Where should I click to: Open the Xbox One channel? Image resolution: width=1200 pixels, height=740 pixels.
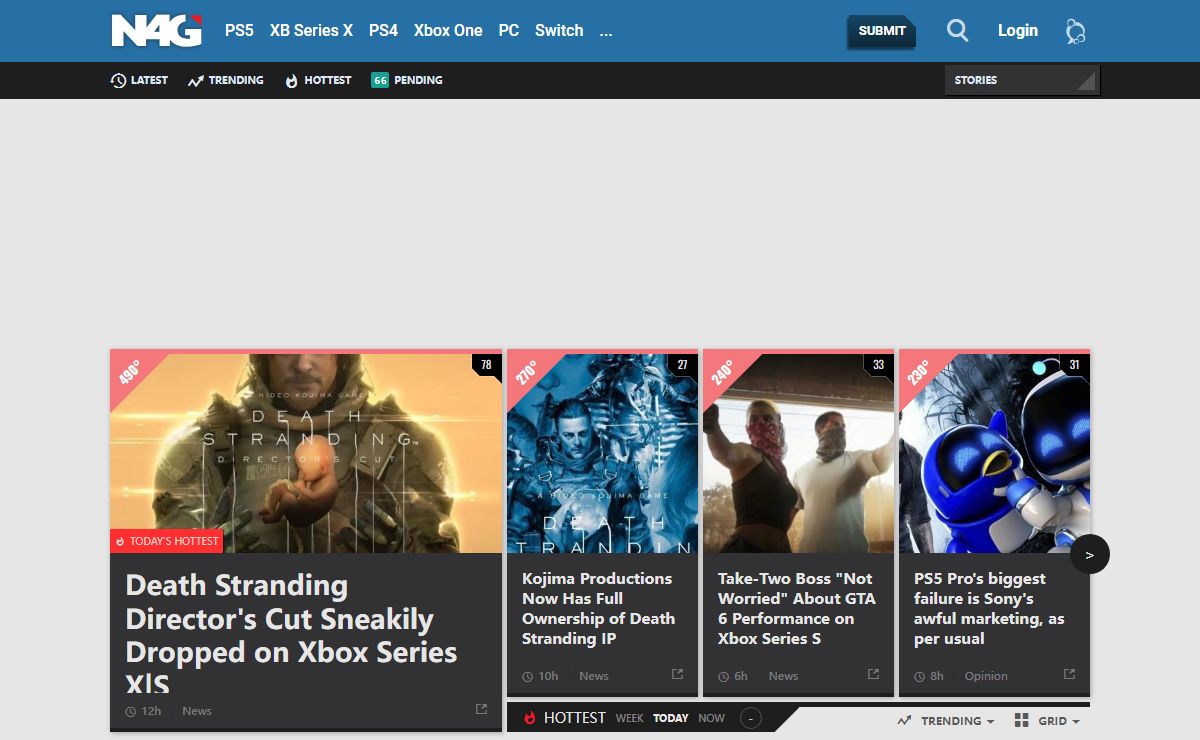coord(448,30)
